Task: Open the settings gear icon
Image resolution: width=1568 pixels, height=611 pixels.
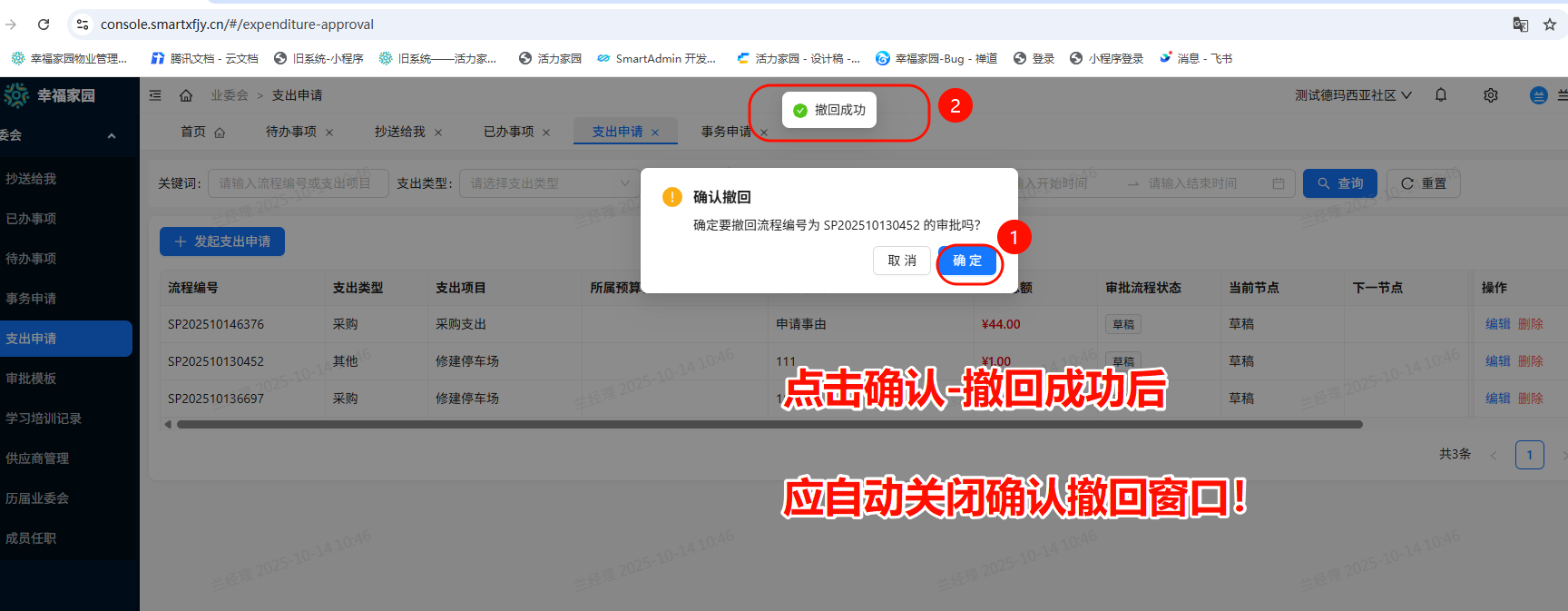Action: coord(1491,95)
